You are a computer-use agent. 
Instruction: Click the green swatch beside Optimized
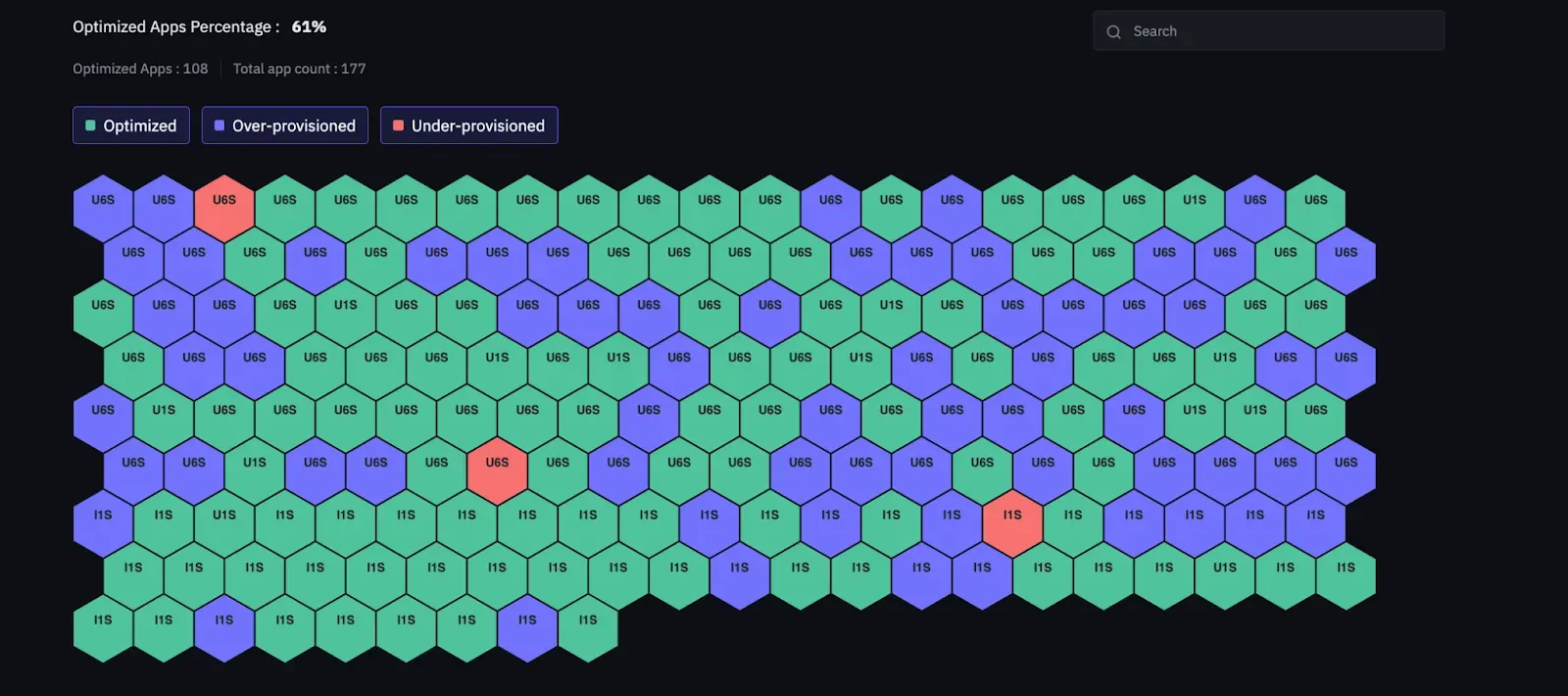(90, 125)
